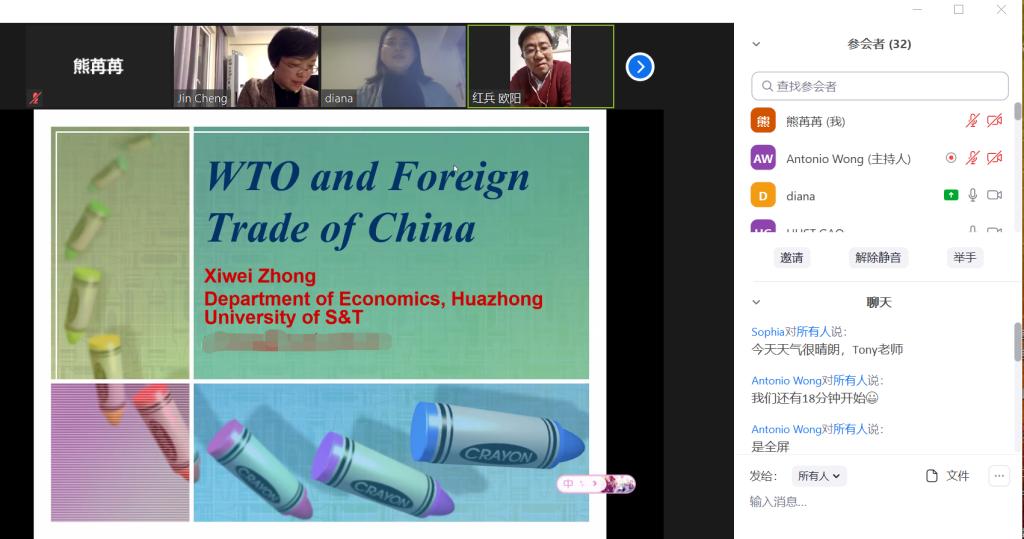Click the camera-off icon beside 熊苒苒 (我)

[x=994, y=121]
